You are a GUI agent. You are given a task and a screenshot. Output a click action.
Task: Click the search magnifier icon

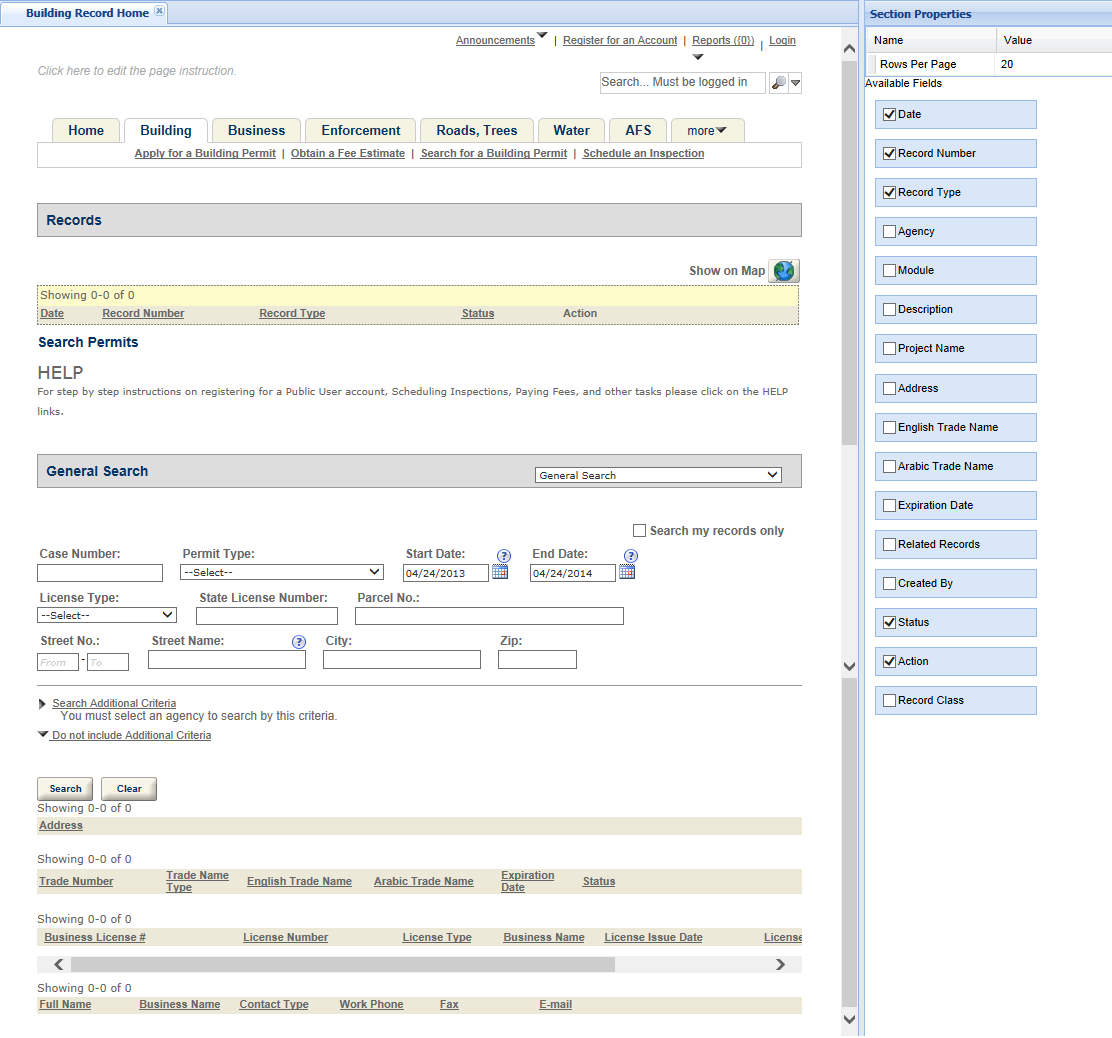[779, 83]
